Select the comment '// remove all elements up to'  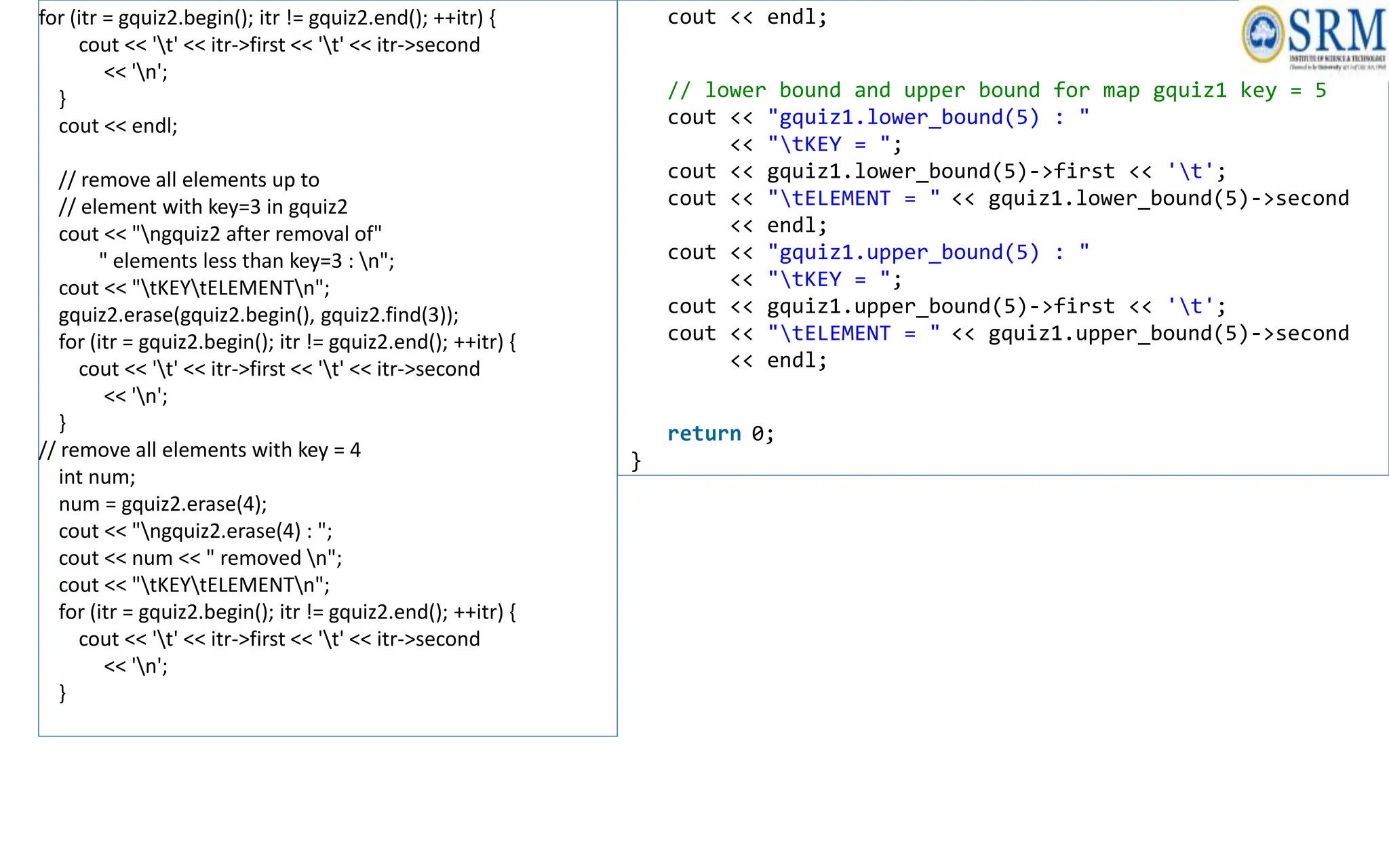(189, 180)
